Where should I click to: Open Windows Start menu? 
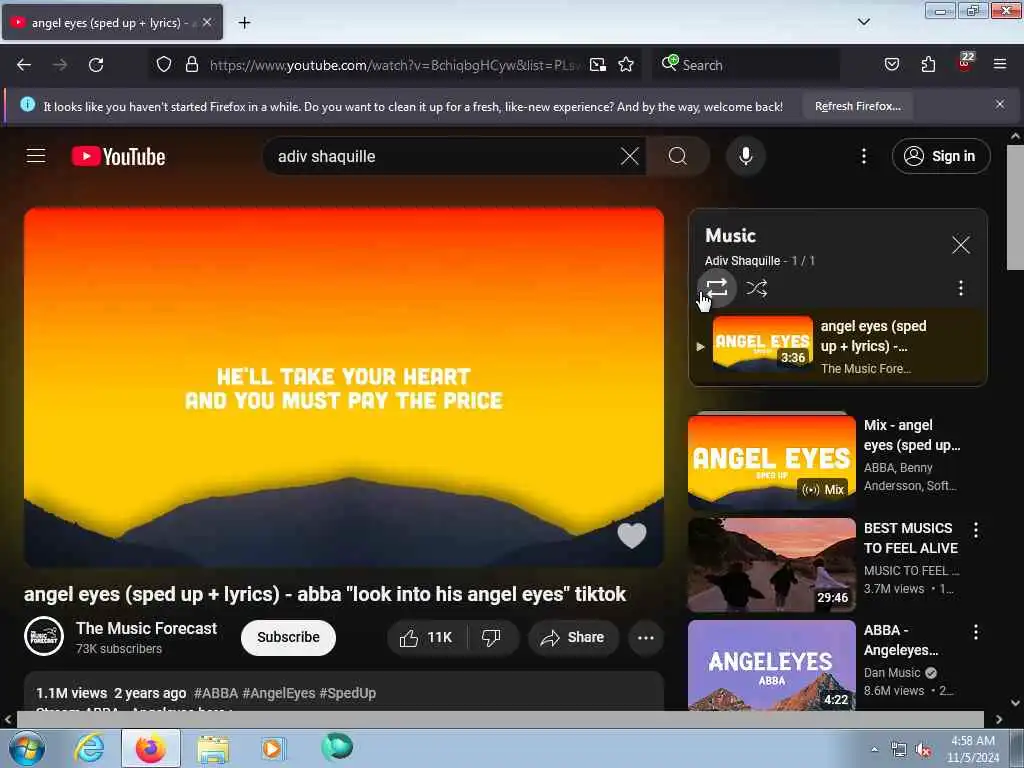[26, 748]
